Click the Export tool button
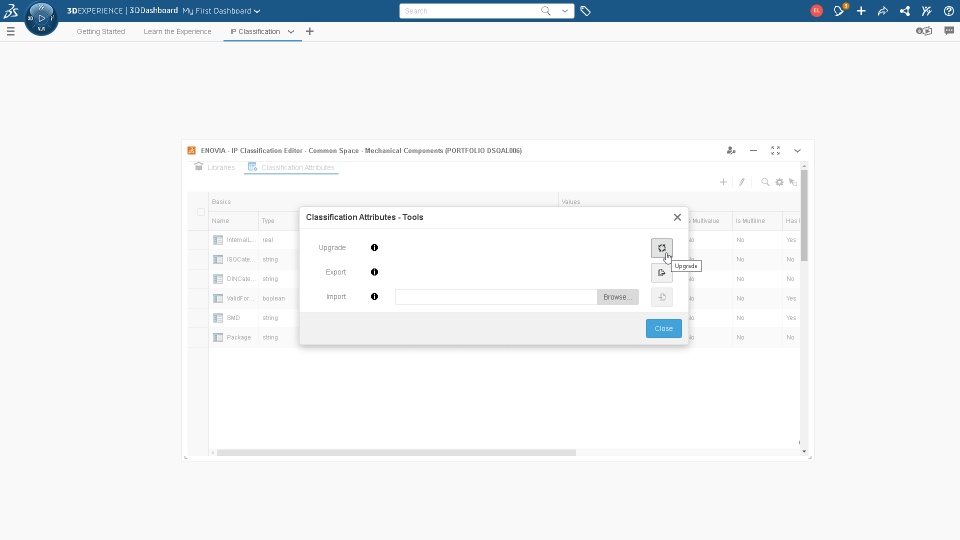 pos(661,272)
